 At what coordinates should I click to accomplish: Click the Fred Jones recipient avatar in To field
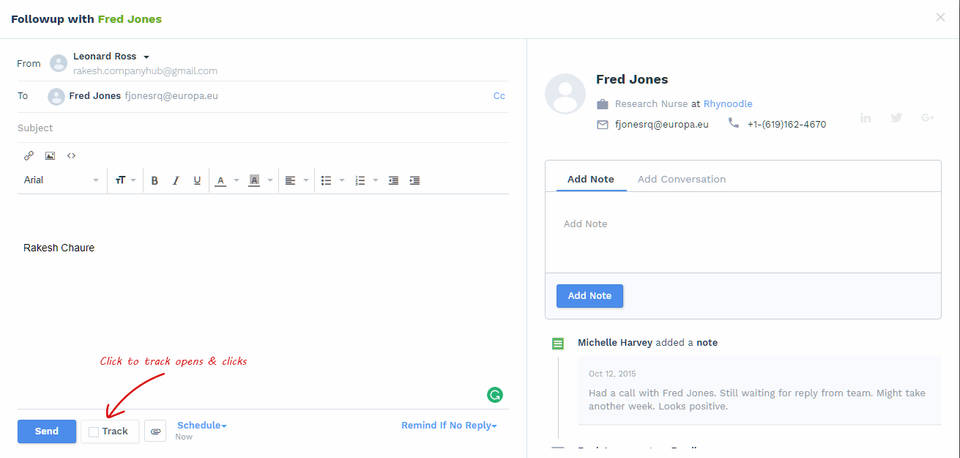click(56, 96)
